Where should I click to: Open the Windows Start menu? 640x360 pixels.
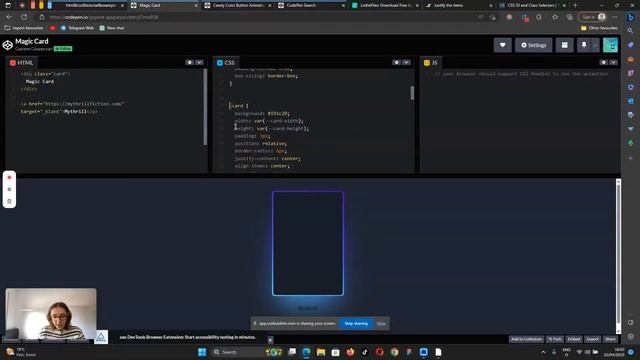point(202,352)
